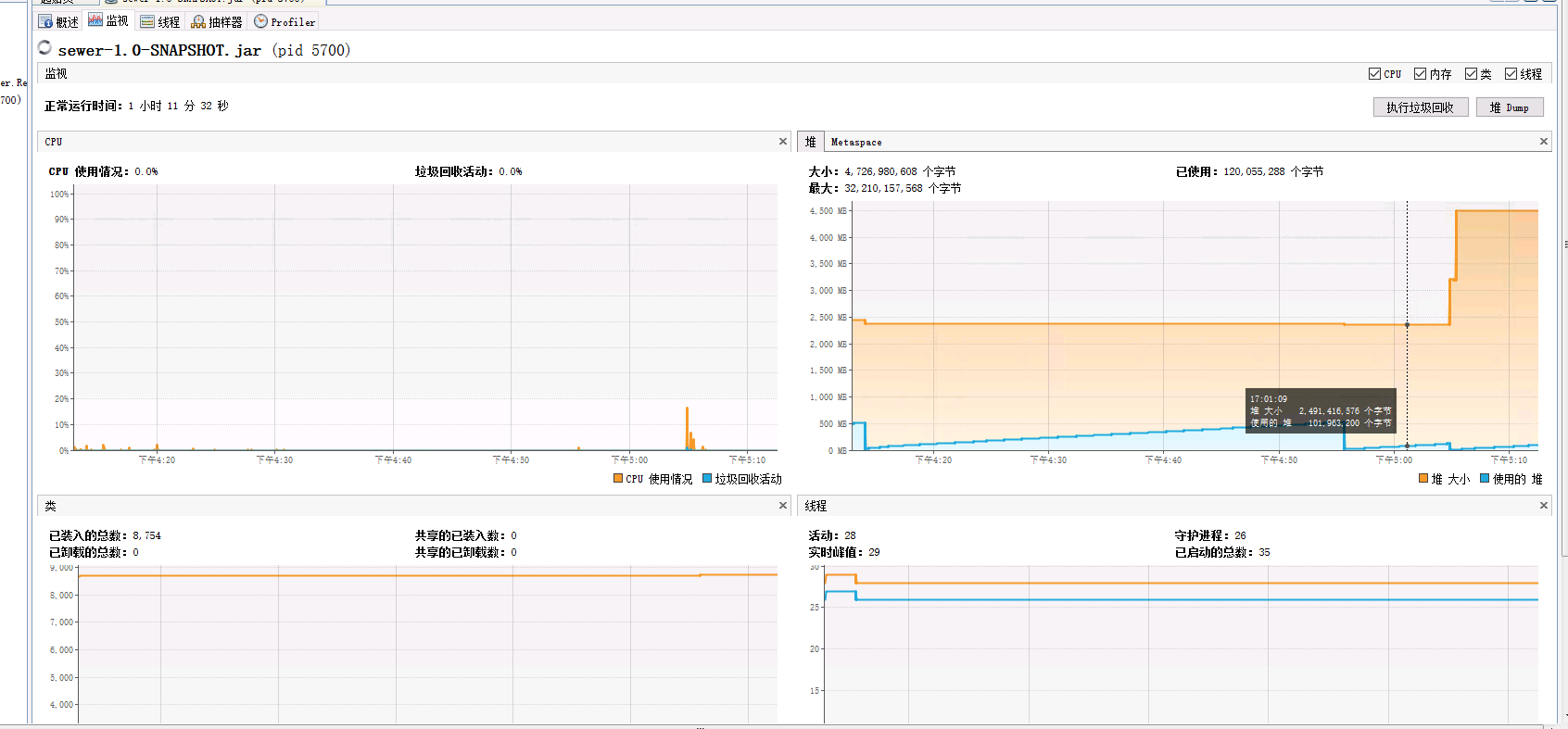Image resolution: width=1568 pixels, height=729 pixels.
Task: Toggle the CPU graph checkbox
Action: 1375,74
